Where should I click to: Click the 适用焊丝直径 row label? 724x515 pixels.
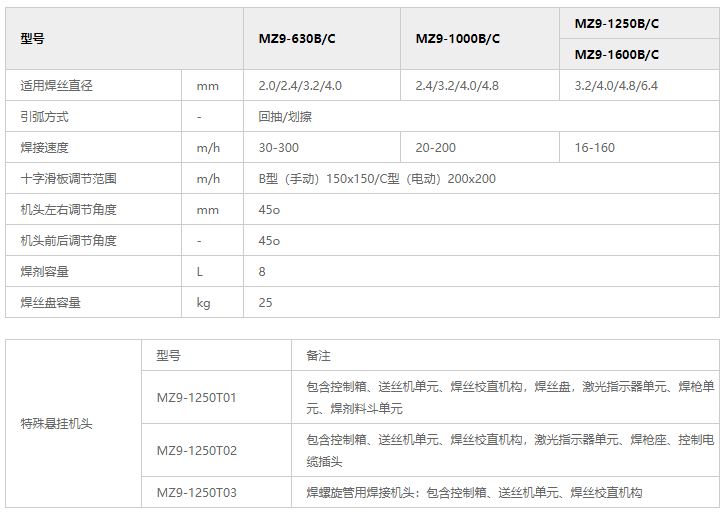click(x=57, y=86)
